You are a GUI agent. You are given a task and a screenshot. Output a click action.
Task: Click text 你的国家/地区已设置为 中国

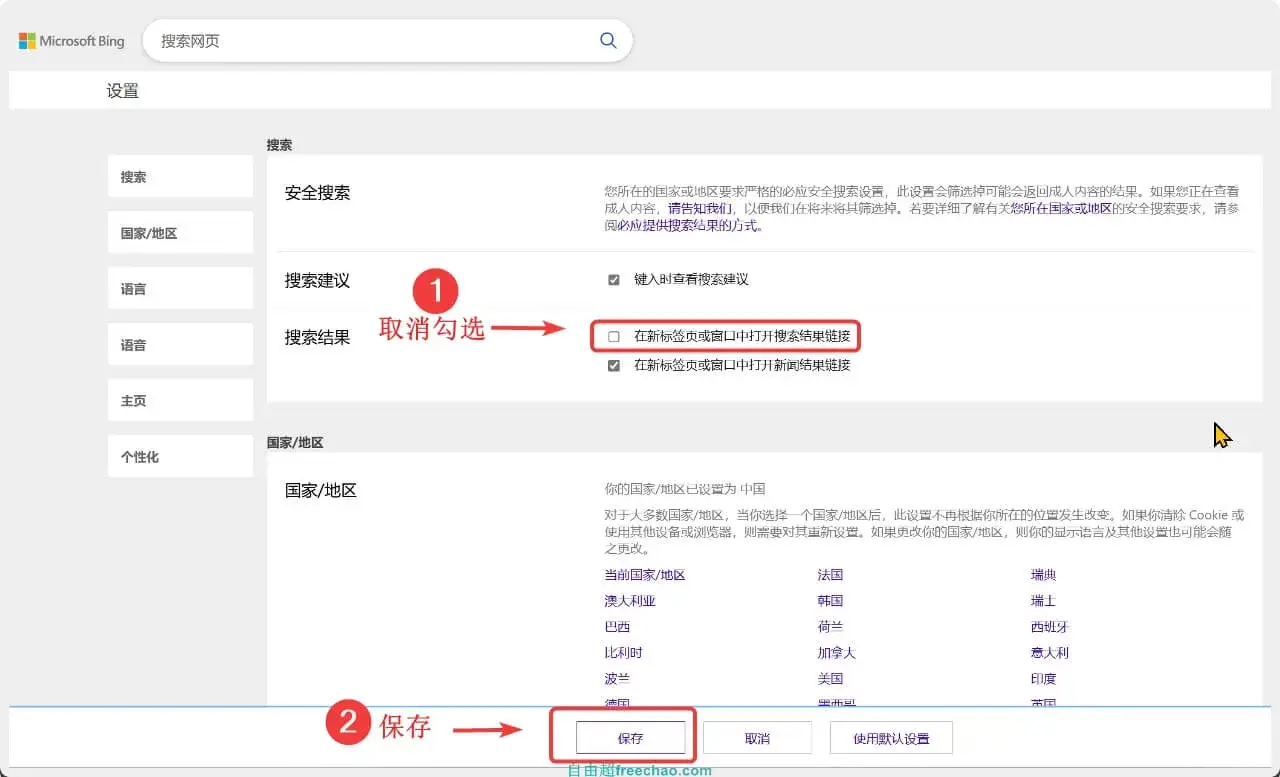[685, 489]
